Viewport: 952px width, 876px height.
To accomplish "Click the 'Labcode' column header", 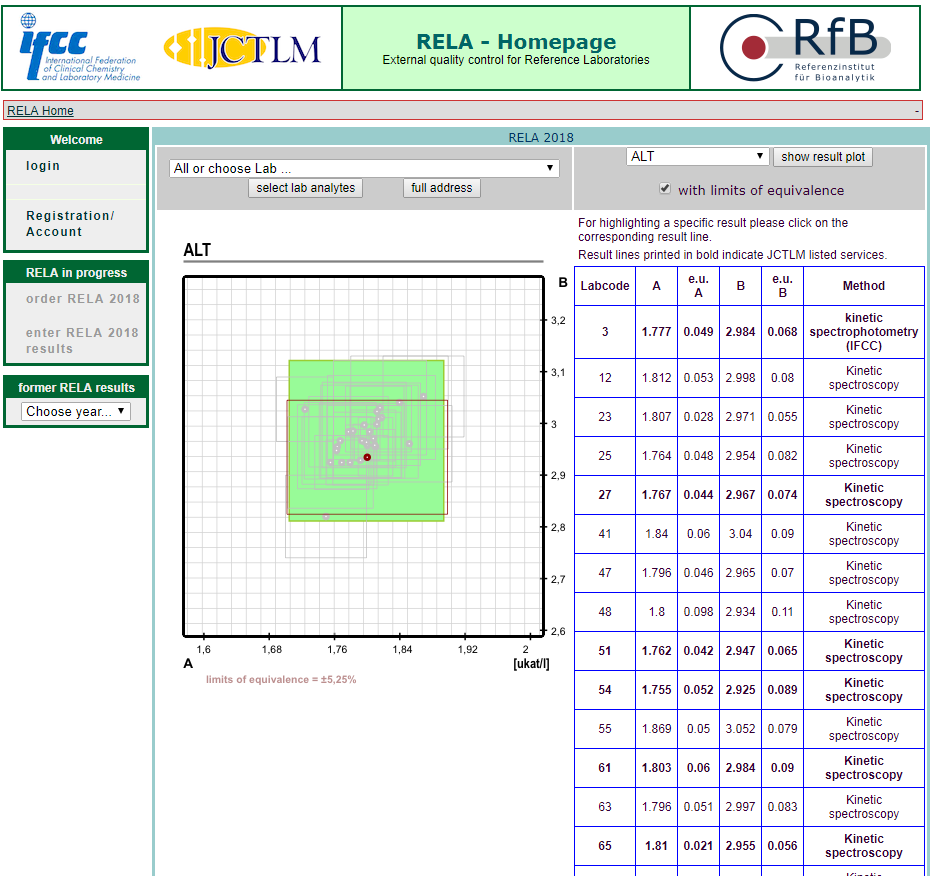I will [605, 285].
